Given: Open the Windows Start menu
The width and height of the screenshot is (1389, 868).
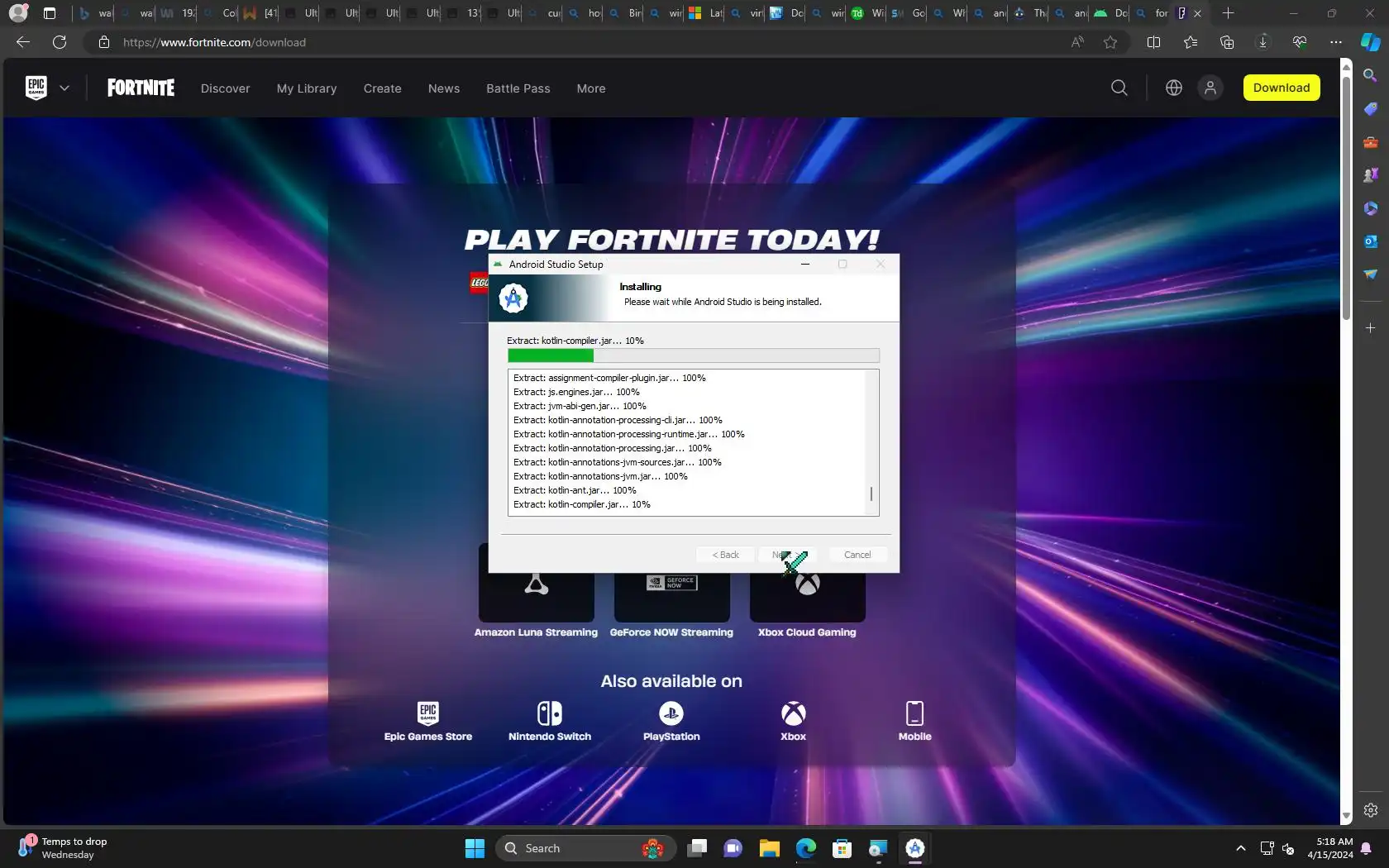Looking at the screenshot, I should 475,848.
